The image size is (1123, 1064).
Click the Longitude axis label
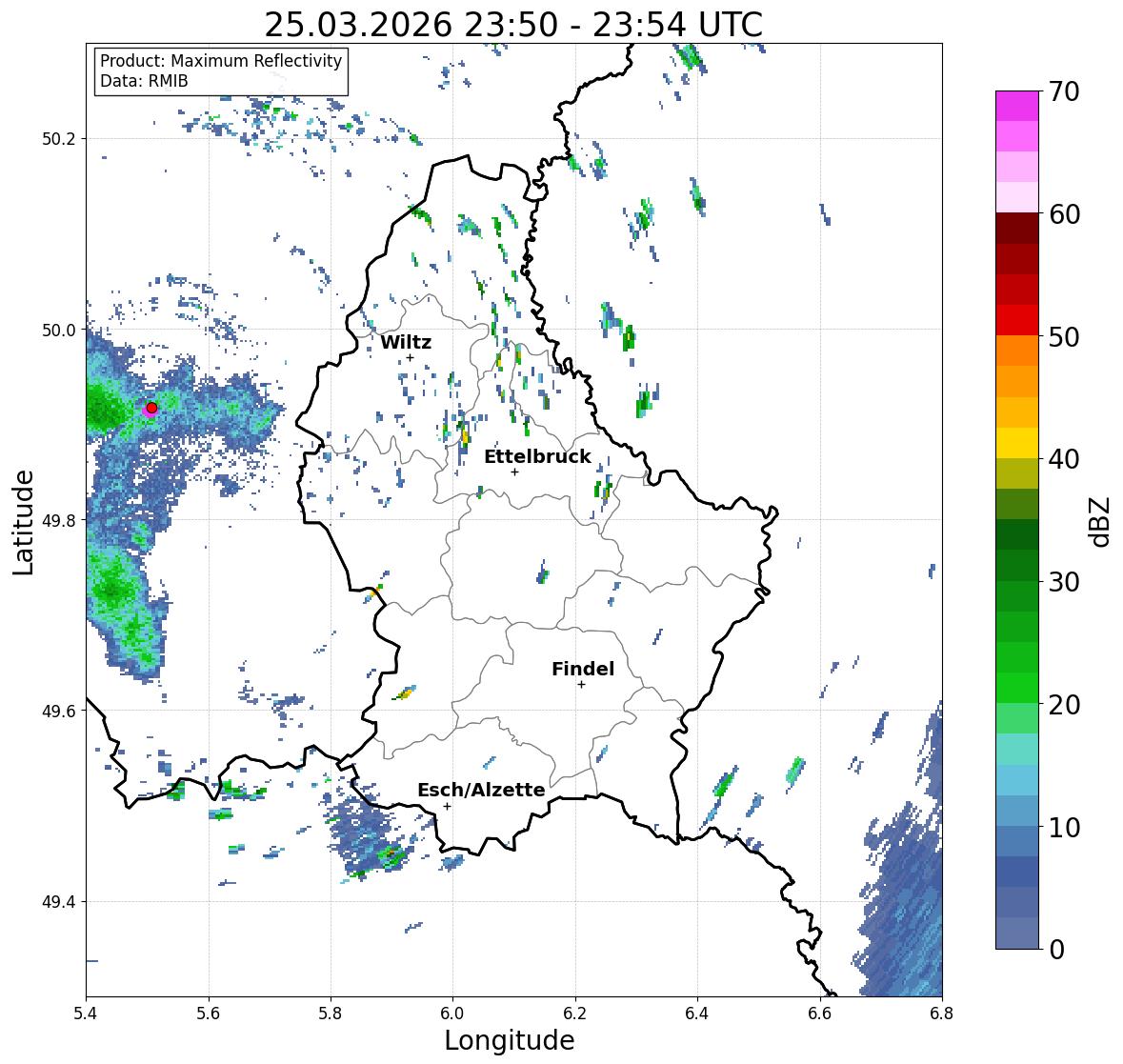(510, 1040)
